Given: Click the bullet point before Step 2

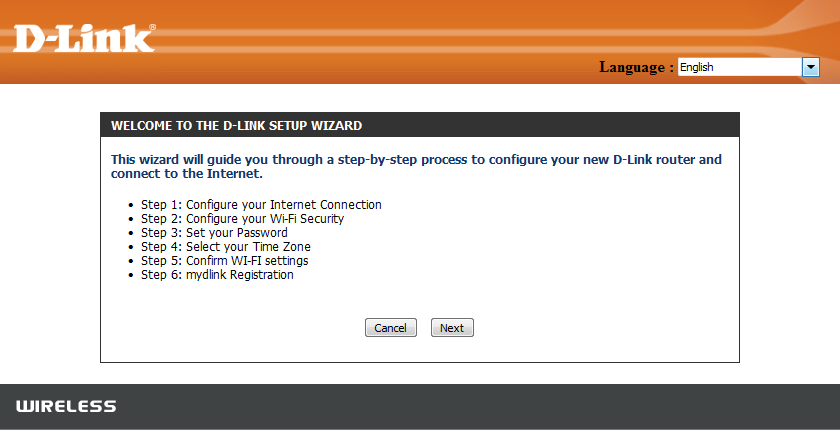Looking at the screenshot, I should click(132, 219).
